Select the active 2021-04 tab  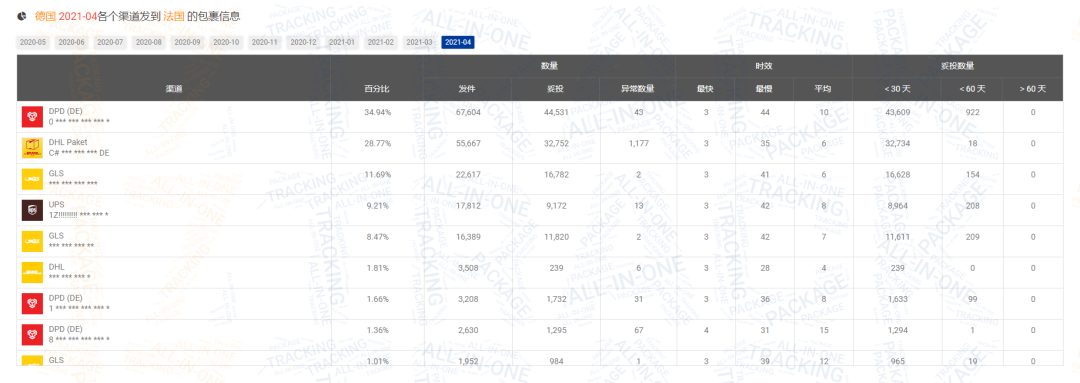point(458,43)
